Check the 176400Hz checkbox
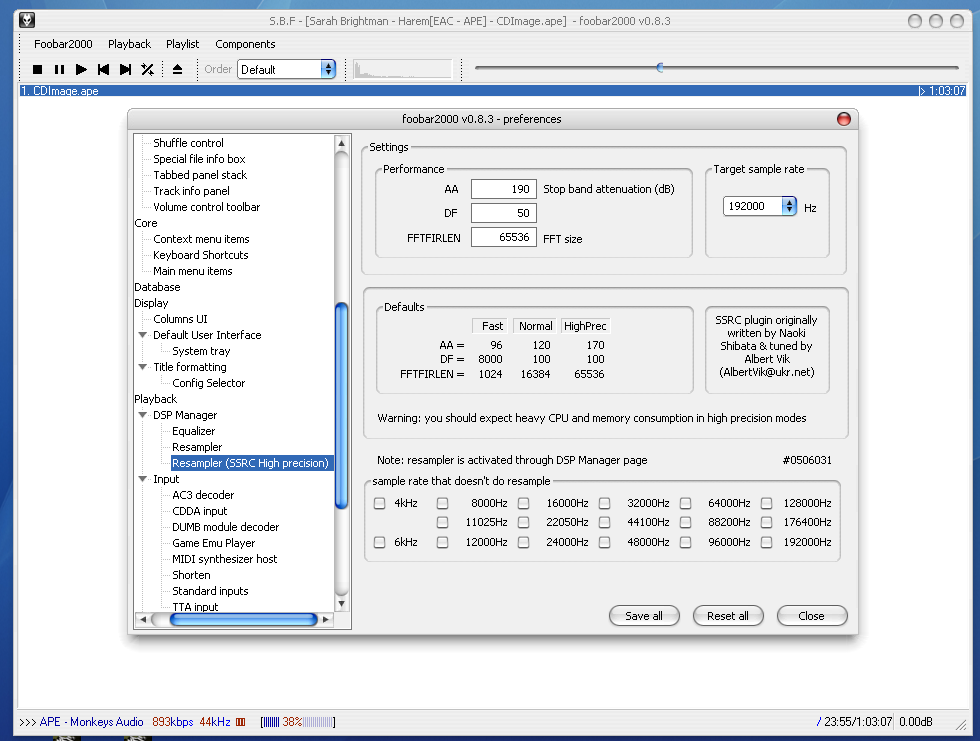The image size is (980, 741). [766, 522]
